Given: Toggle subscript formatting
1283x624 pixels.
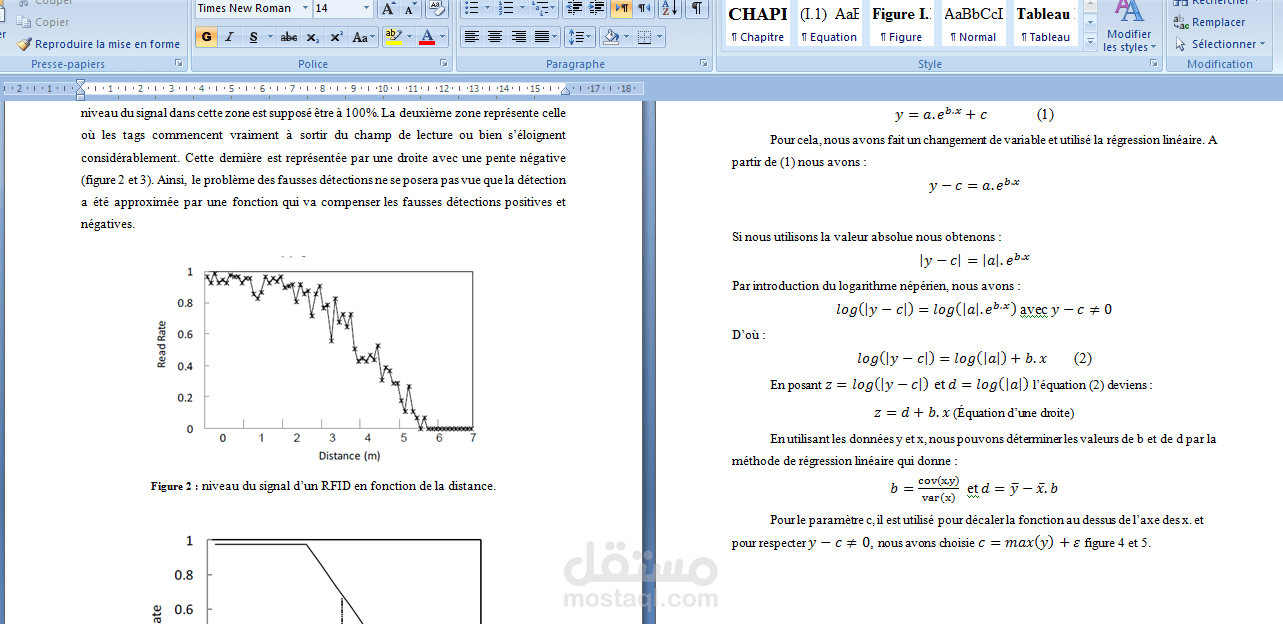Looking at the screenshot, I should 313,37.
